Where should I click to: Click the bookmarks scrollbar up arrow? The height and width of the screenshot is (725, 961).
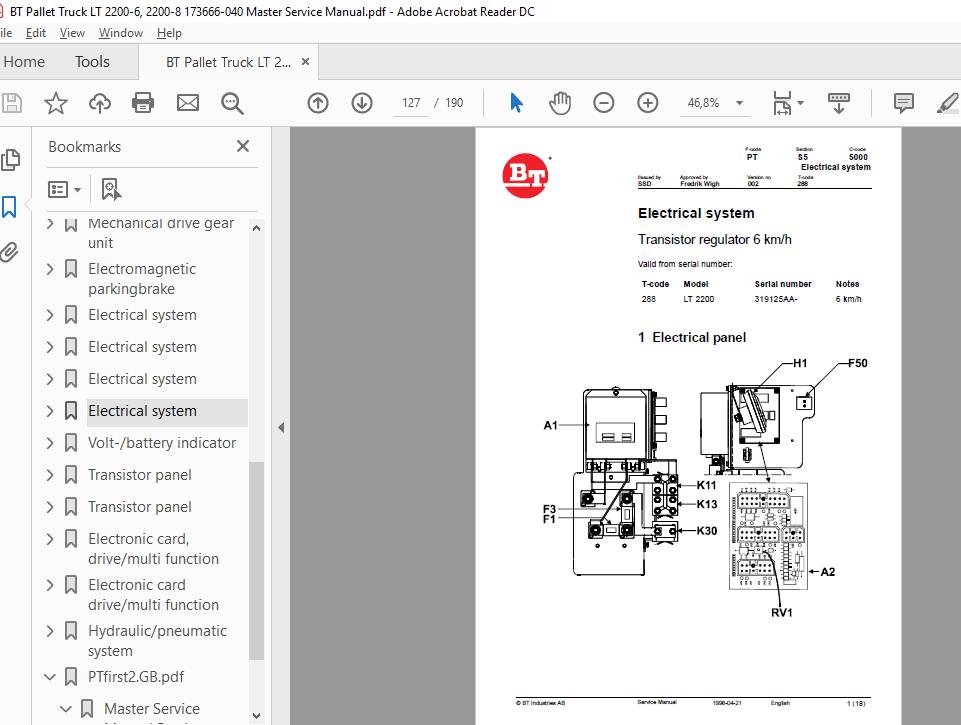coord(257,228)
